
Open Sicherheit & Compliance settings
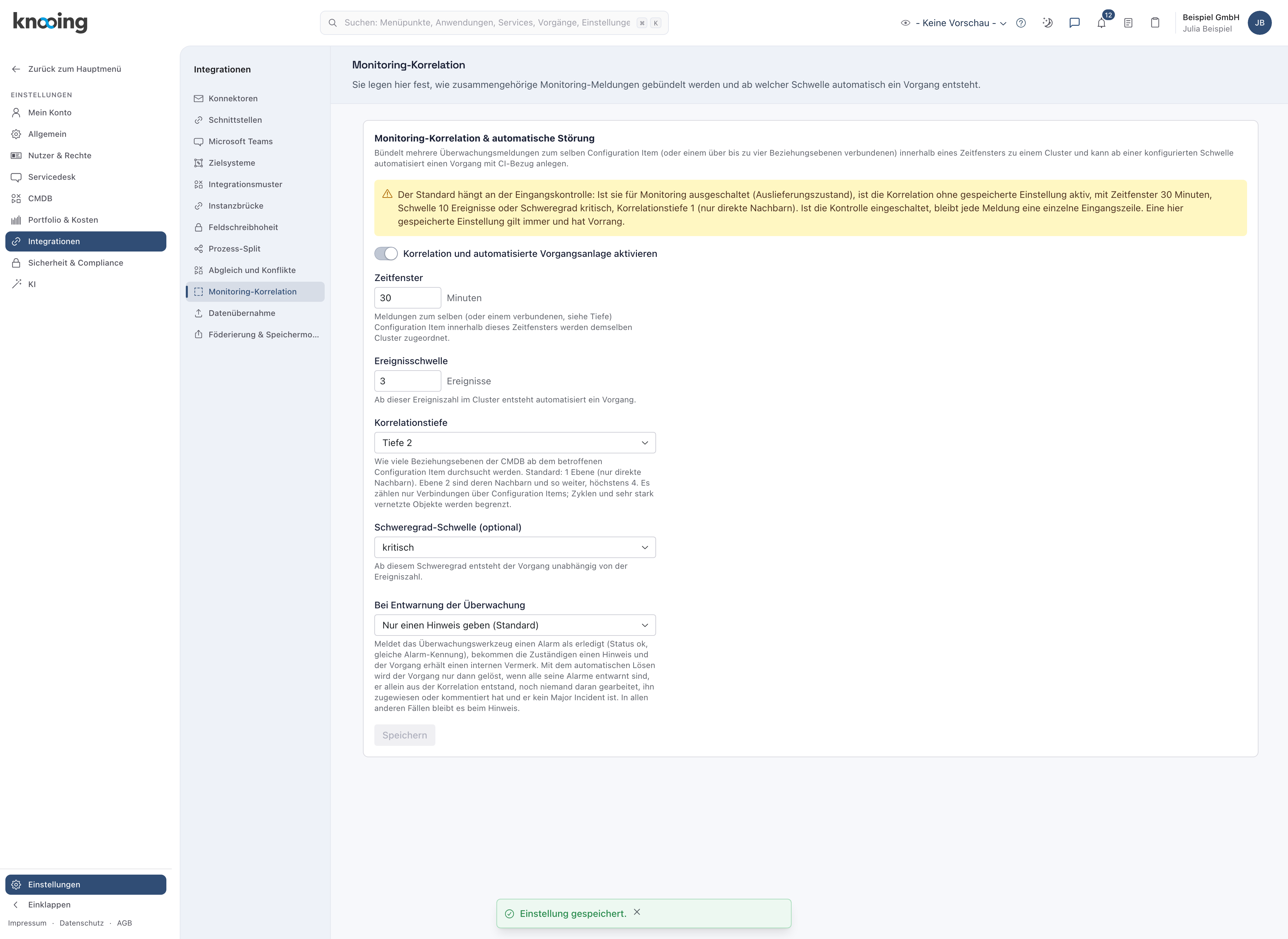86,263
